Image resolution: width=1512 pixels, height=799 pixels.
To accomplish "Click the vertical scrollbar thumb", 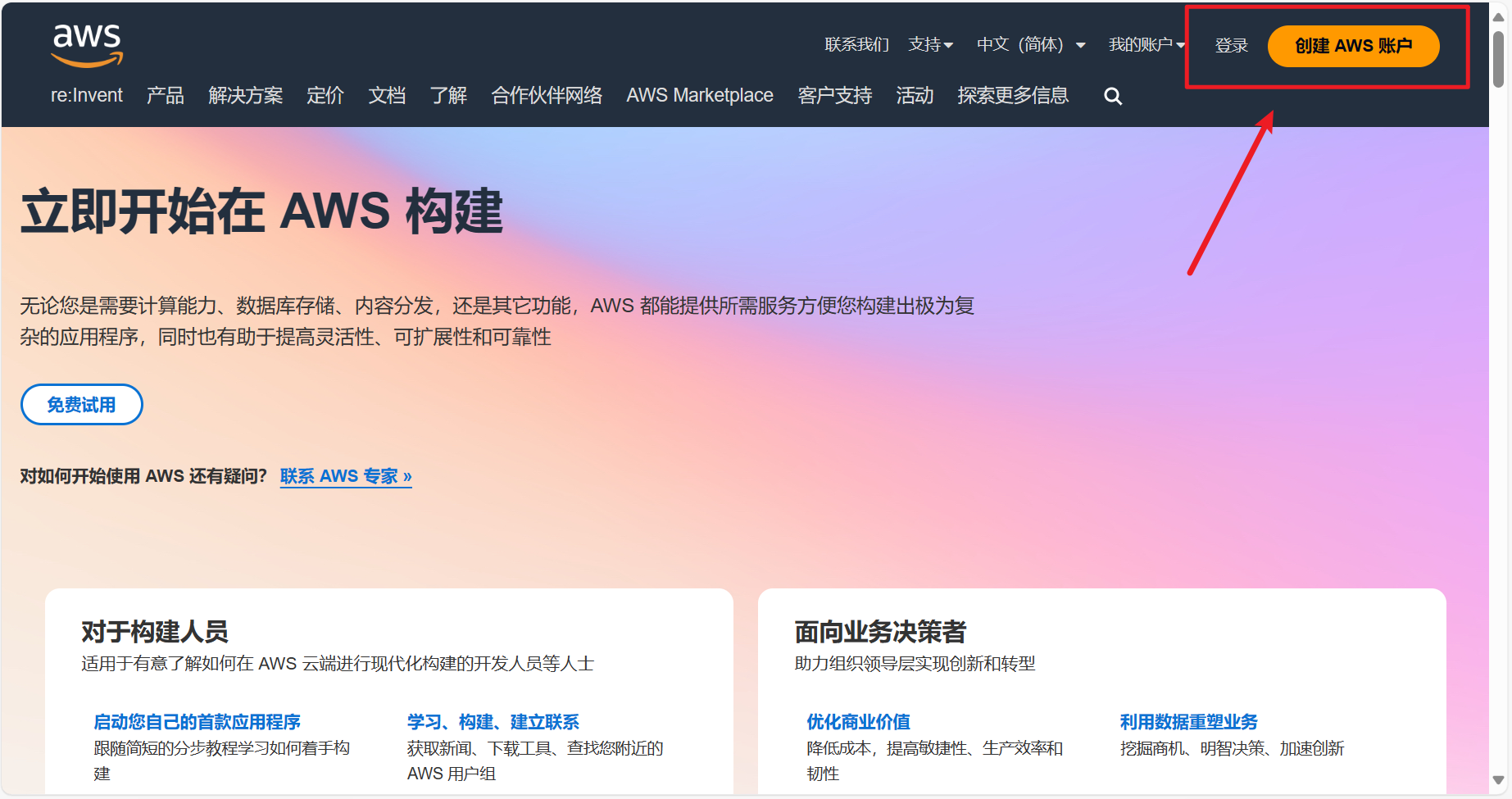I will 1499,59.
